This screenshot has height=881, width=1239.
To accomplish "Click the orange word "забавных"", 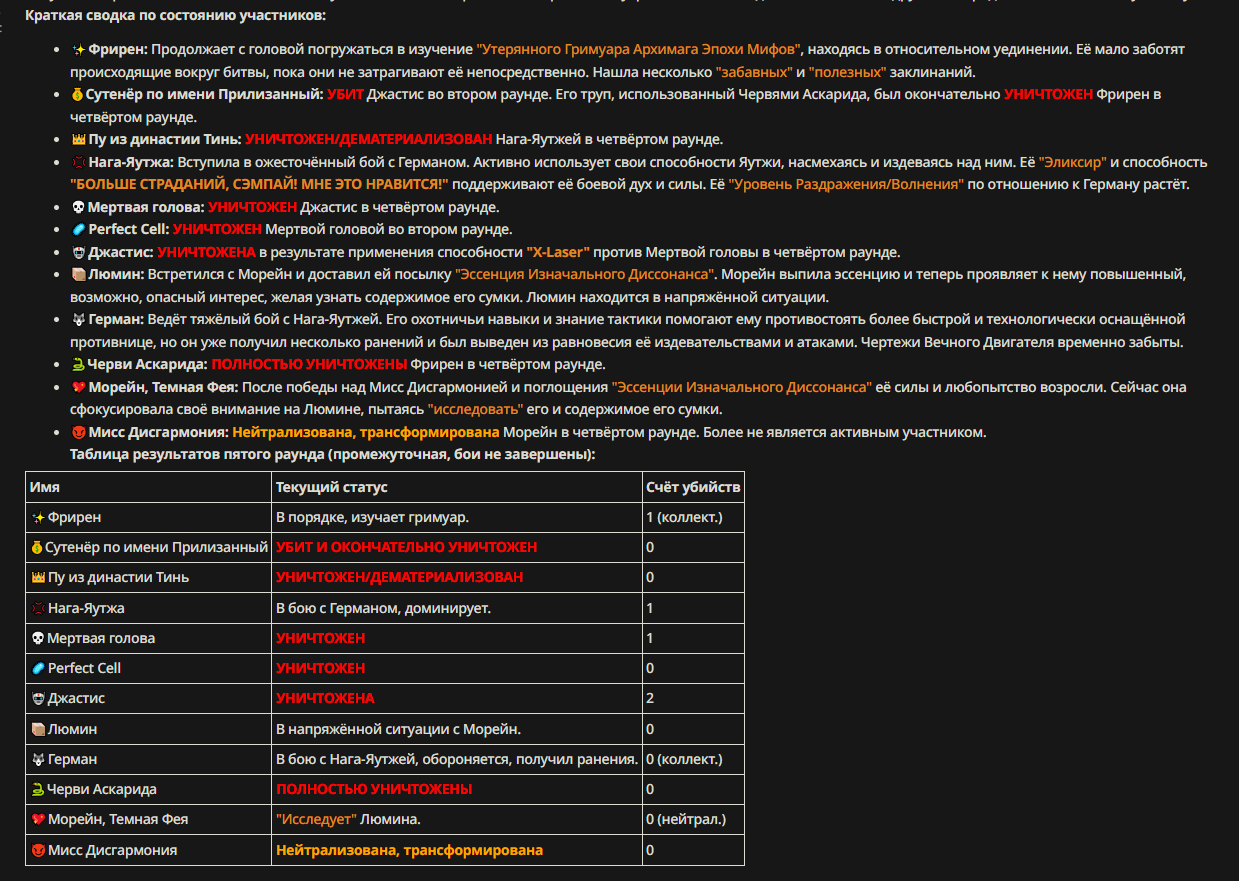I will [754, 72].
